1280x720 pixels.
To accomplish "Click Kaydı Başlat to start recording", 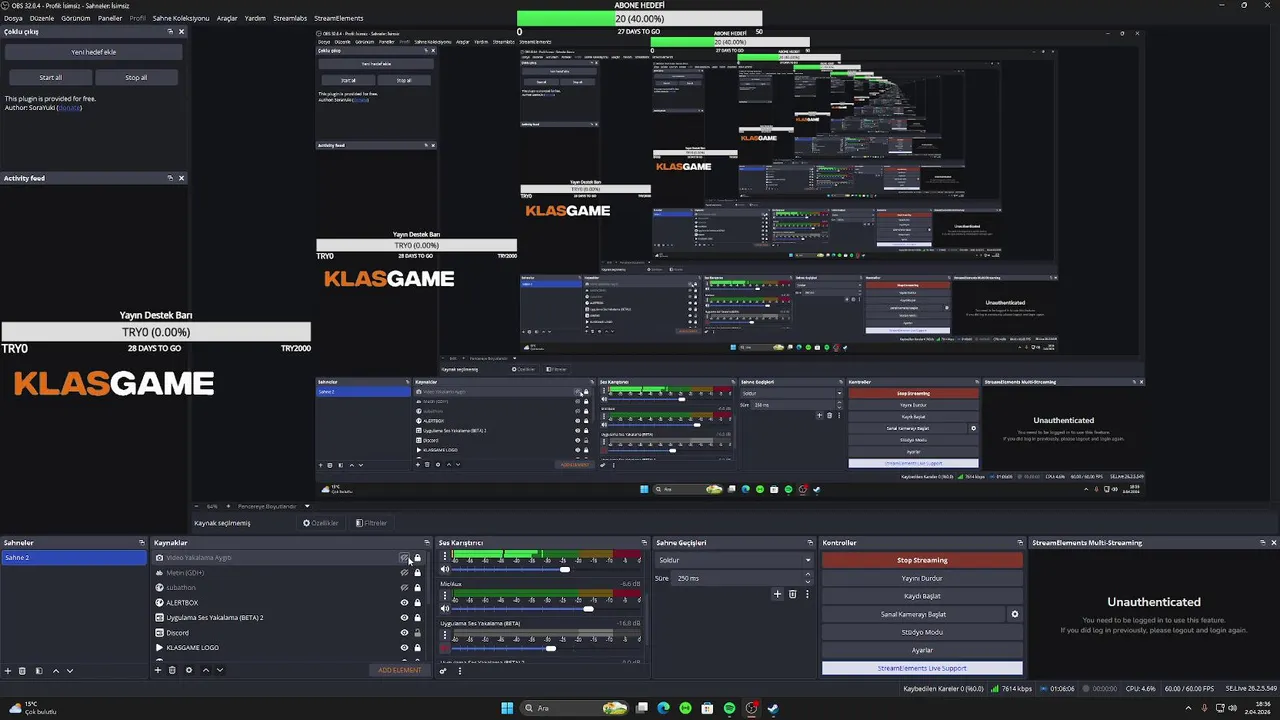I will click(922, 596).
